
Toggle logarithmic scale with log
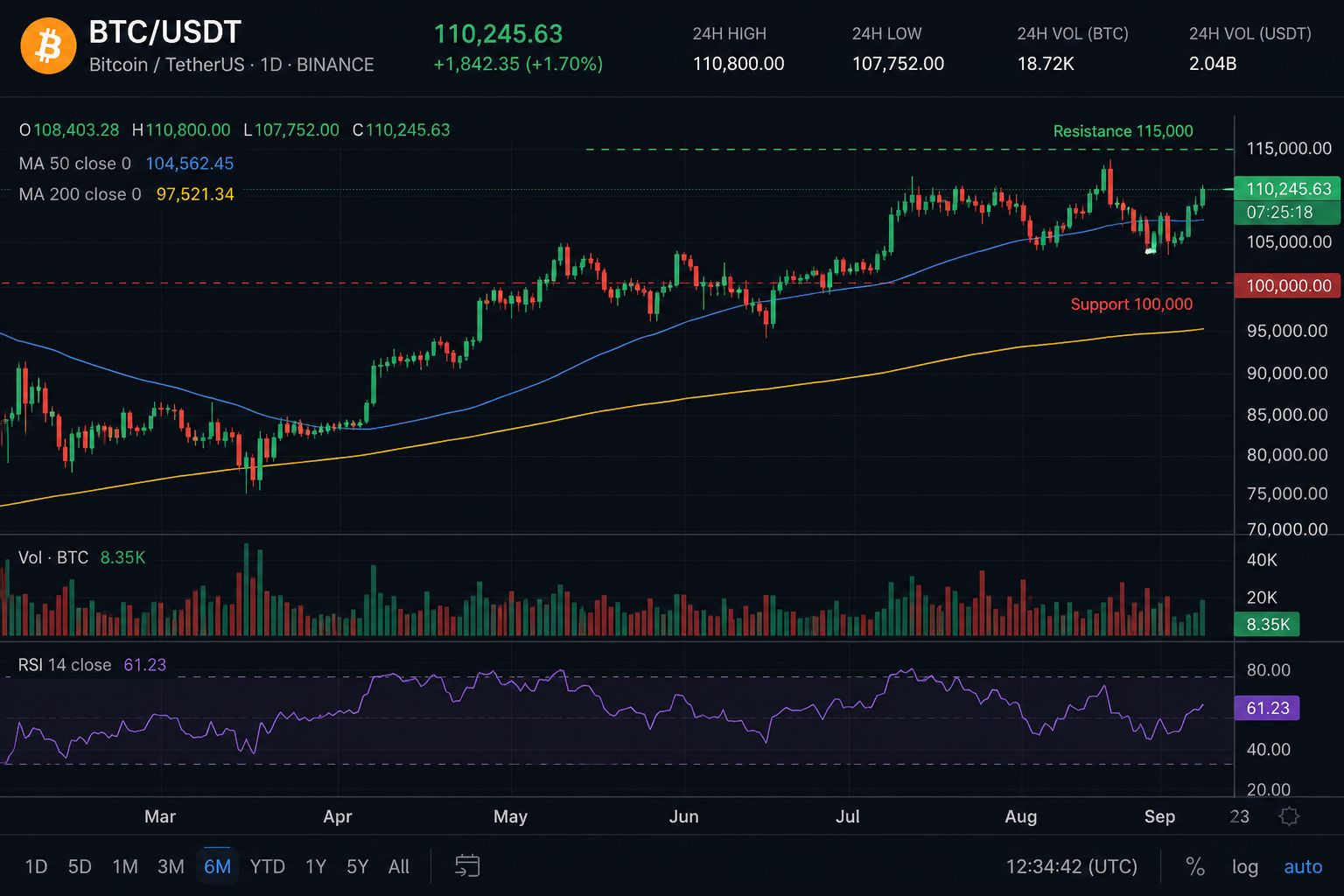pyautogui.click(x=1244, y=866)
